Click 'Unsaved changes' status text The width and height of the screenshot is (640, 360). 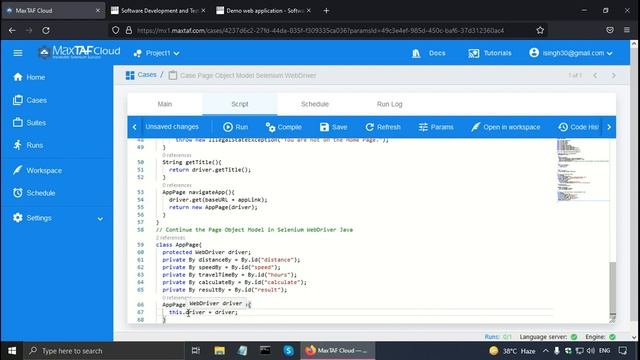coord(172,127)
